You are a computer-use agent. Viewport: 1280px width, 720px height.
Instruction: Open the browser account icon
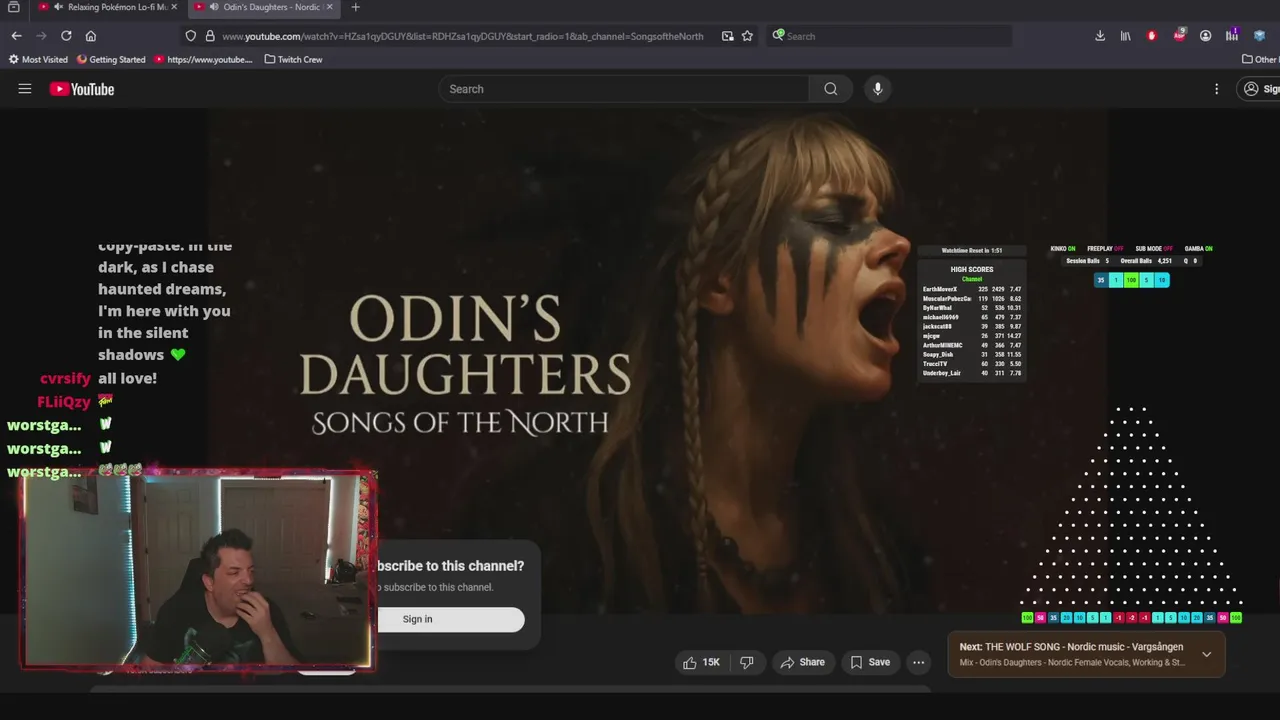(x=1205, y=36)
